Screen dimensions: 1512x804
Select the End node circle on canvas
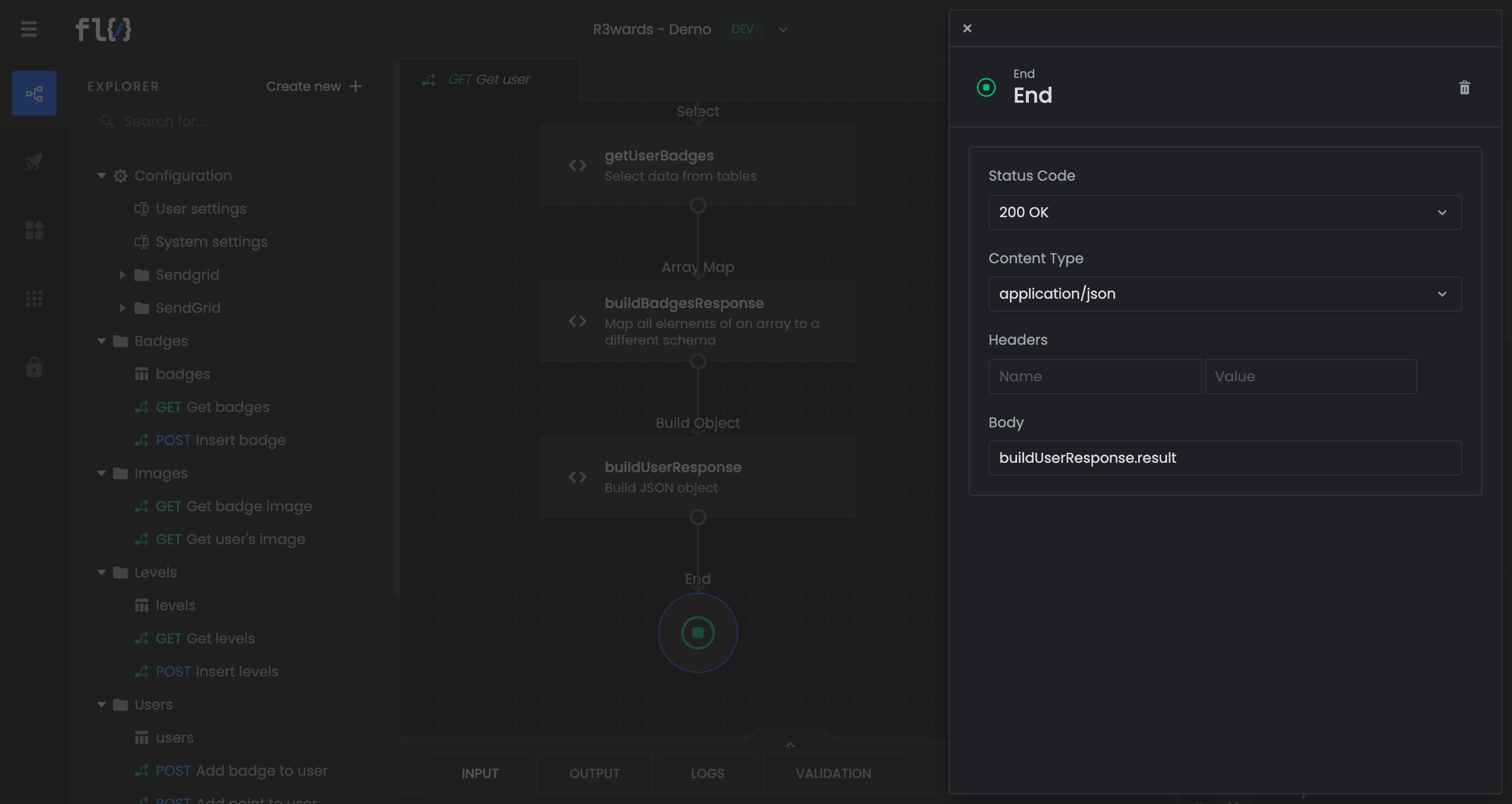click(698, 633)
